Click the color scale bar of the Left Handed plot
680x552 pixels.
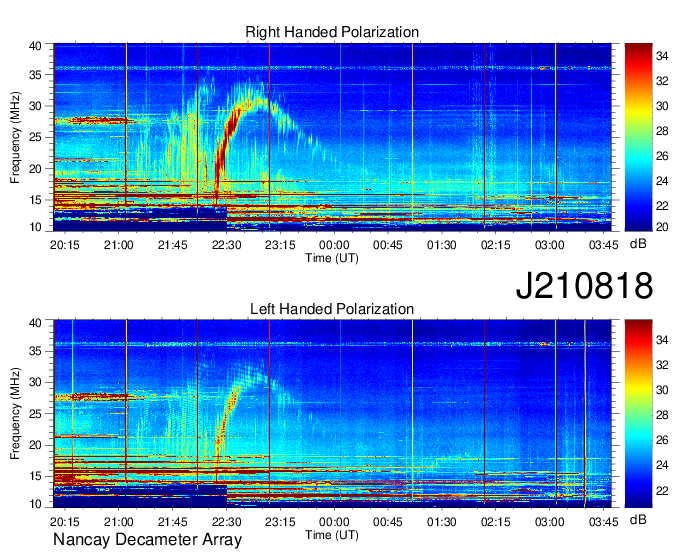tap(638, 413)
